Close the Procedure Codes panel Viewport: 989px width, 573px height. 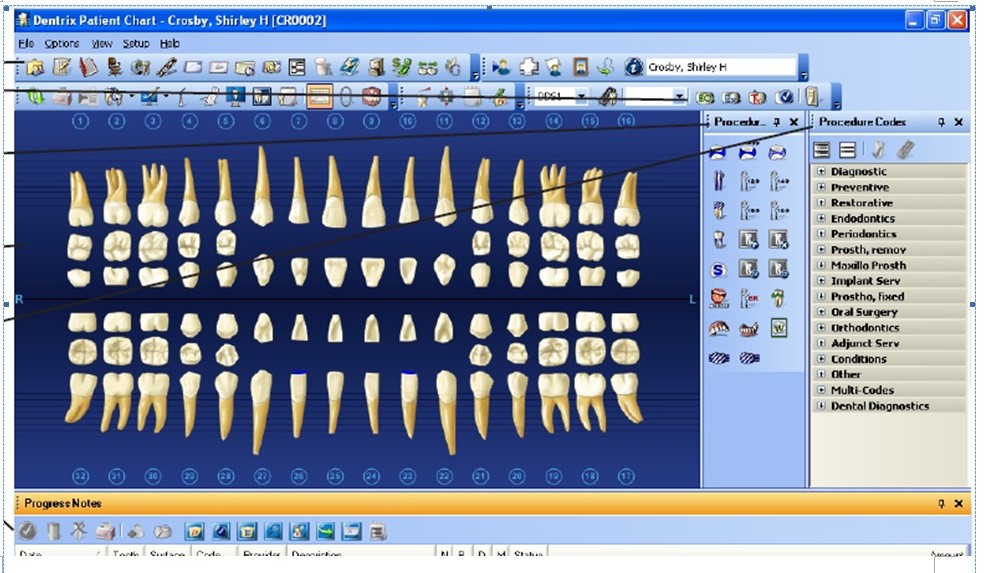[x=958, y=122]
